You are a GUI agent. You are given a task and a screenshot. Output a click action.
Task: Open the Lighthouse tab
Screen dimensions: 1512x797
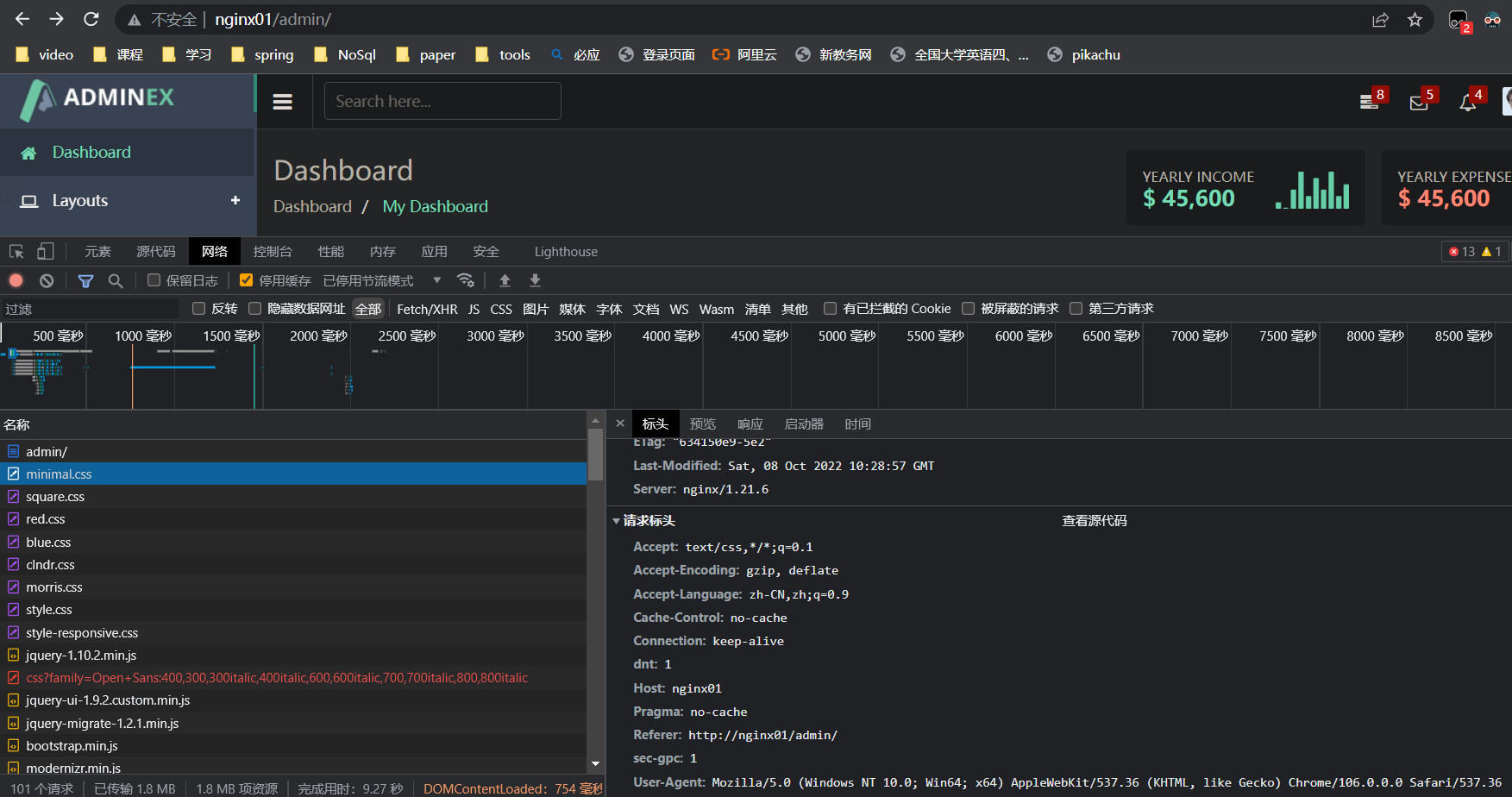(x=566, y=251)
